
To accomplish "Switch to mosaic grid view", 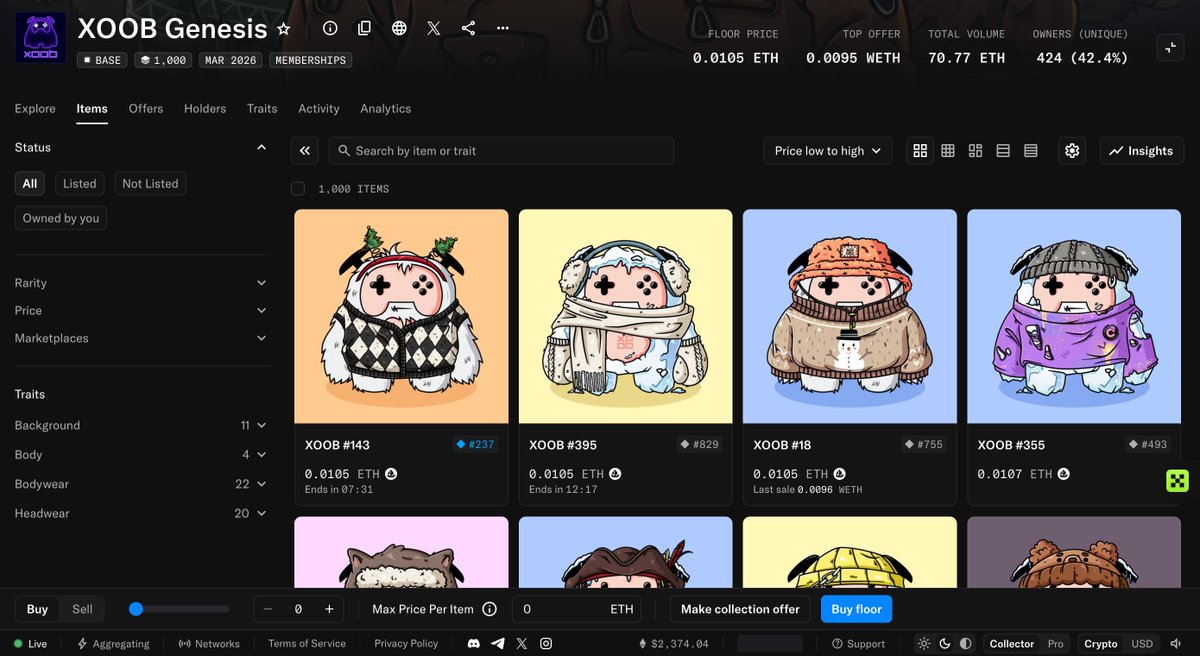I will tap(976, 151).
